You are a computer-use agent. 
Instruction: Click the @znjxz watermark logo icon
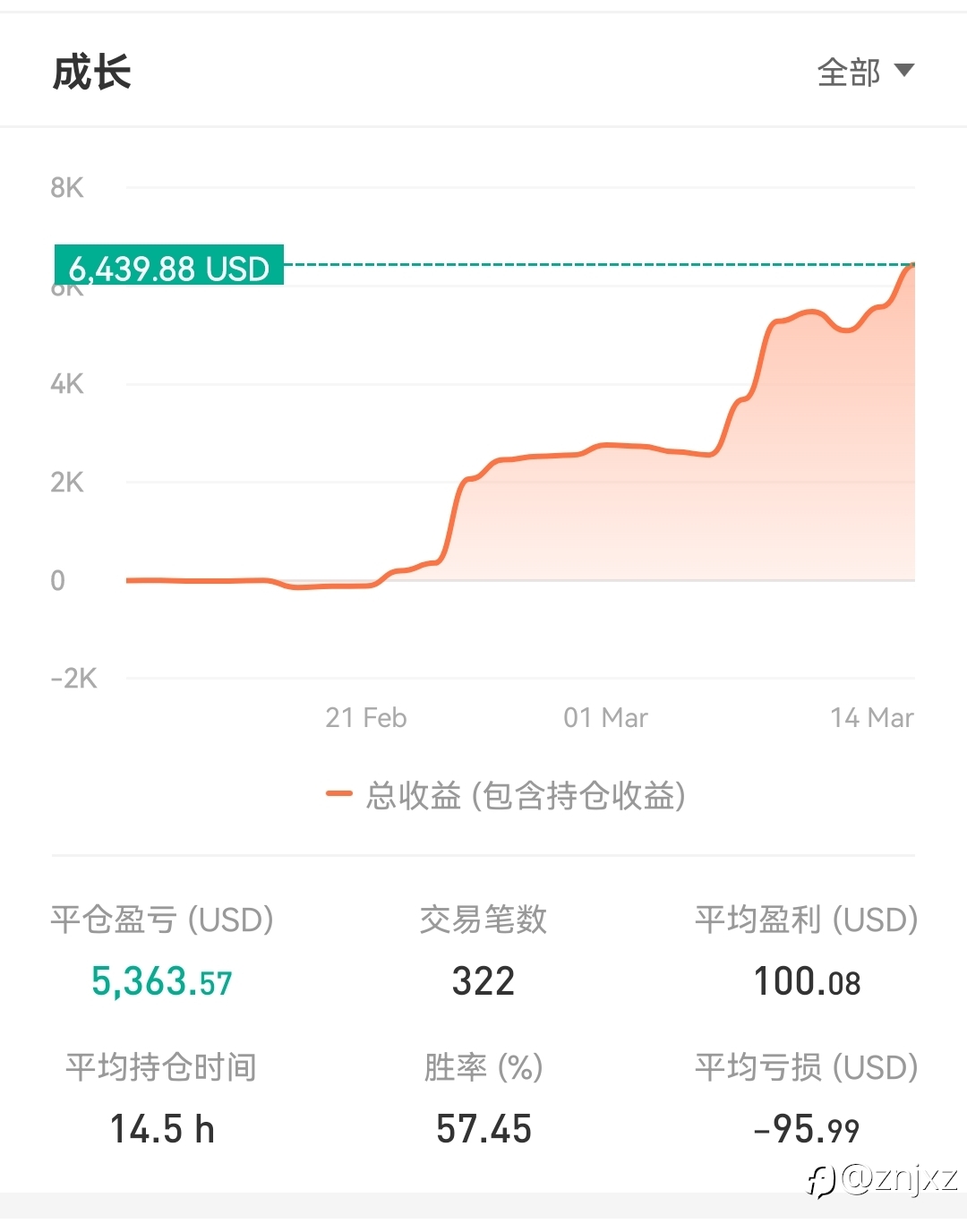pos(821,1182)
